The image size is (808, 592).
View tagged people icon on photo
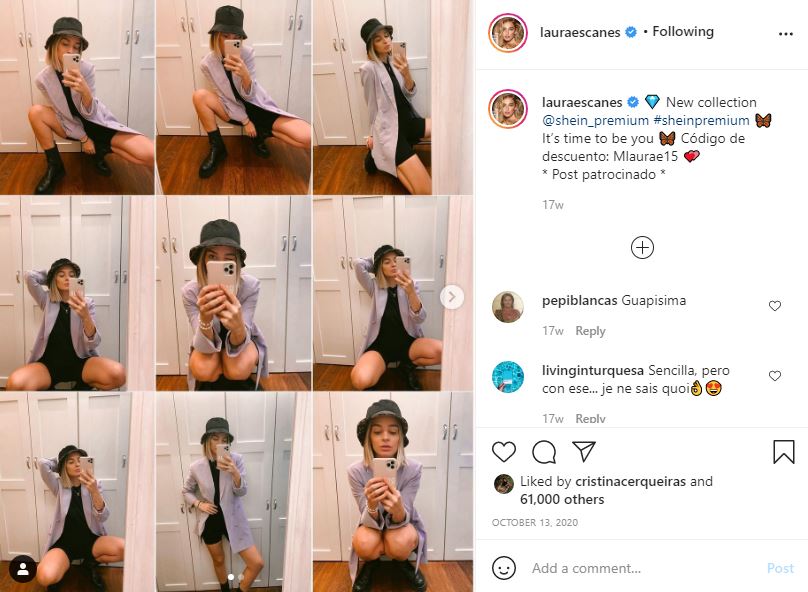(x=22, y=569)
